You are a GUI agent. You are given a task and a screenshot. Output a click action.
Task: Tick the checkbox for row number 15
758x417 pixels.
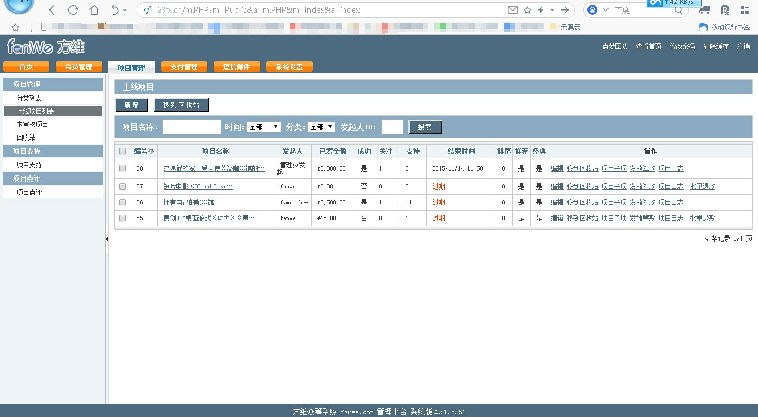[x=122, y=218]
